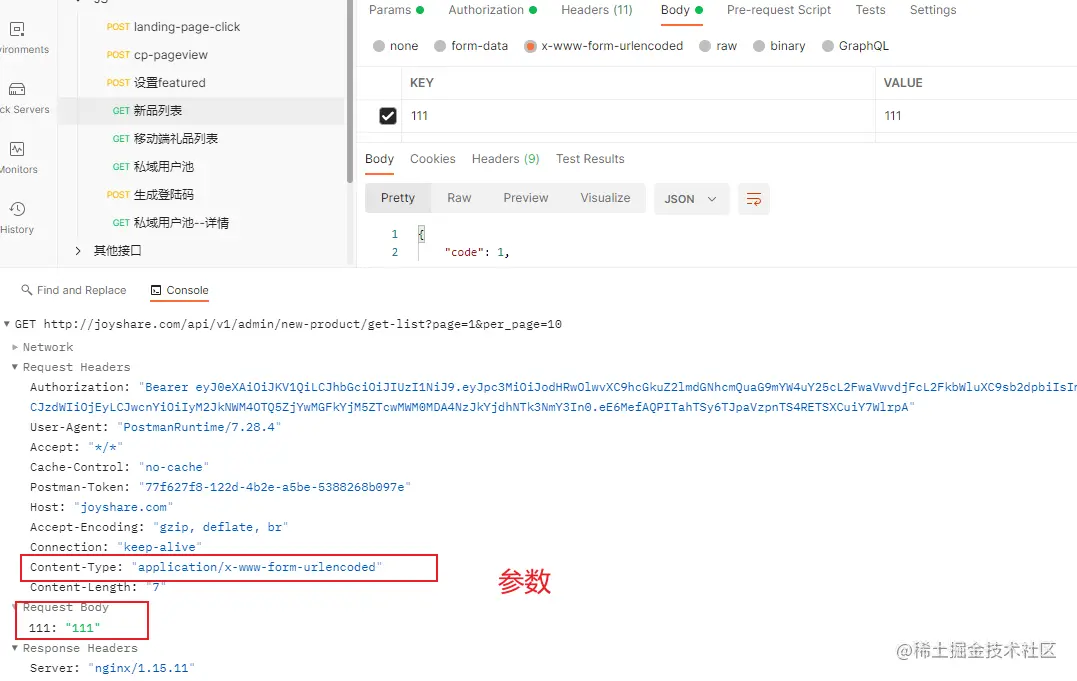
Task: Select the none body type radio
Action: [x=378, y=46]
